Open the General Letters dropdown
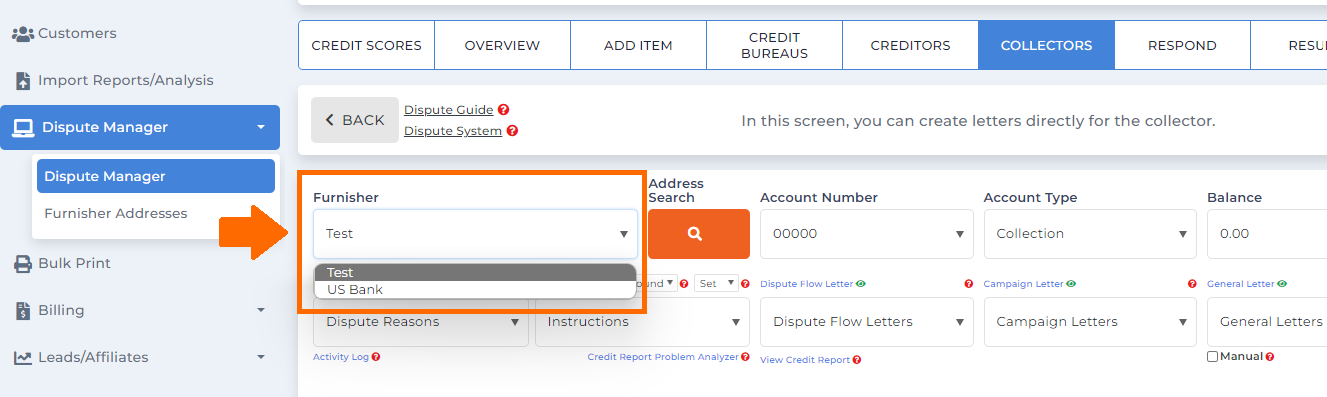Image resolution: width=1327 pixels, height=397 pixels. [1267, 322]
